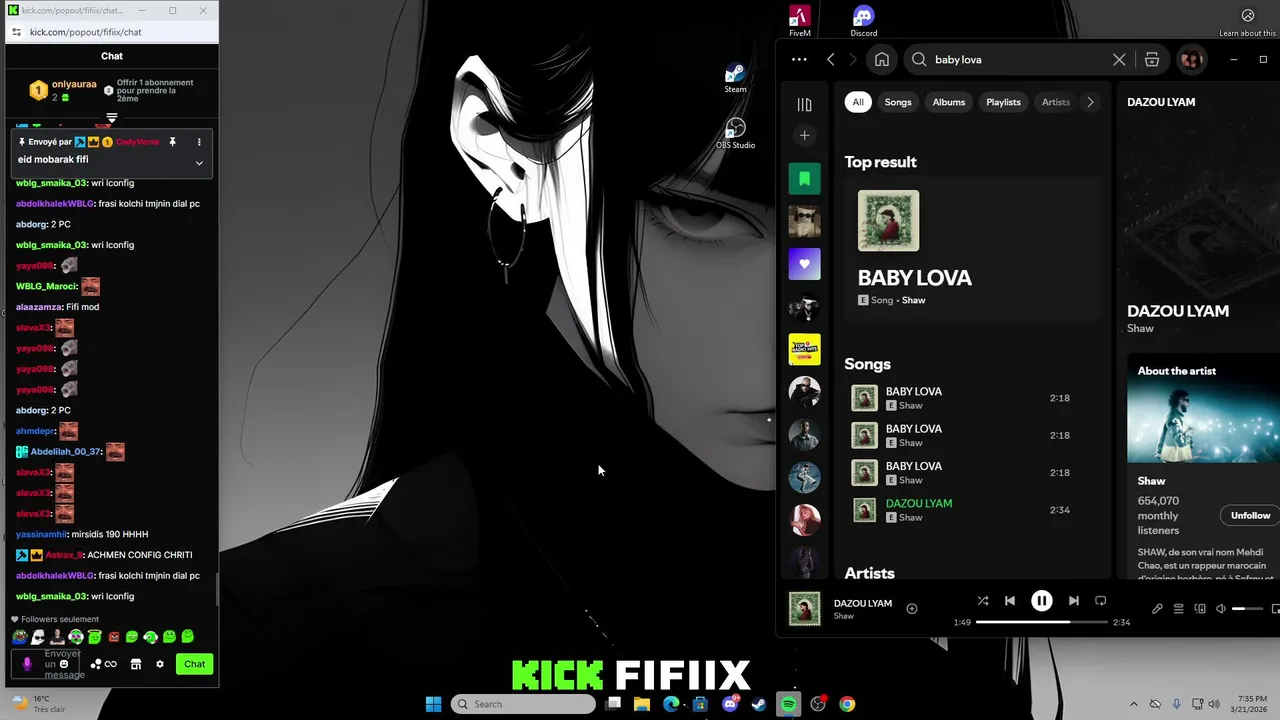1280x720 pixels.
Task: Open Liked Songs purple heart in sidebar
Action: click(x=804, y=264)
